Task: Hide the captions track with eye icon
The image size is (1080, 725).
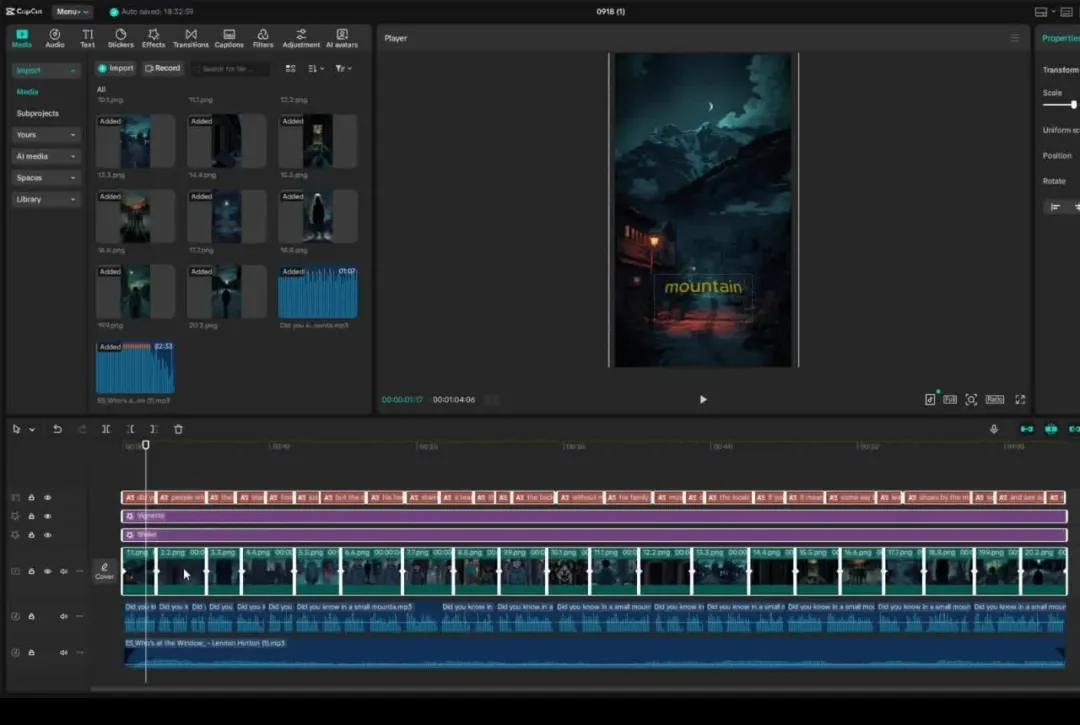Action: point(47,497)
